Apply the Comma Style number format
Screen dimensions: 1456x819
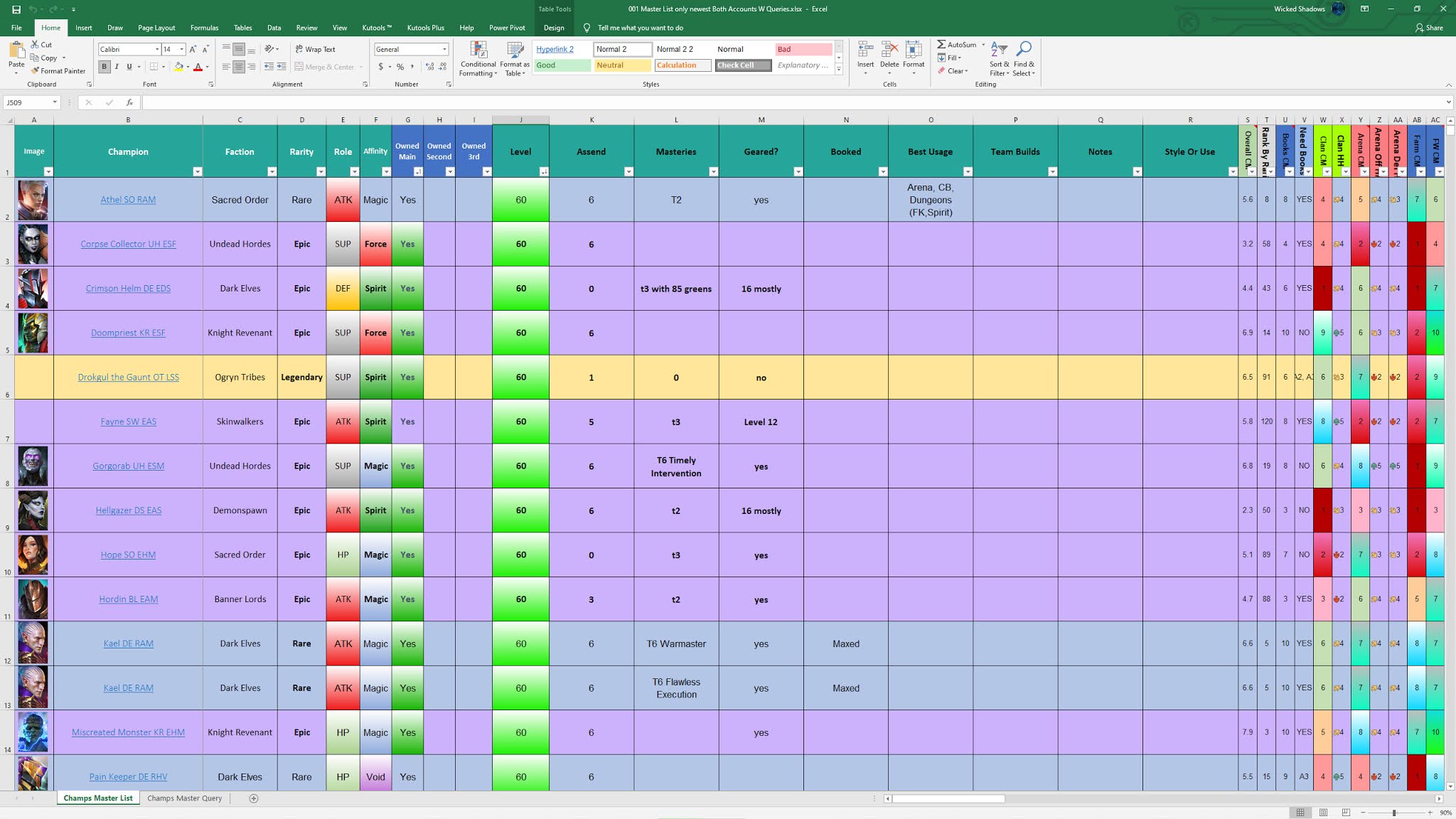coord(412,67)
